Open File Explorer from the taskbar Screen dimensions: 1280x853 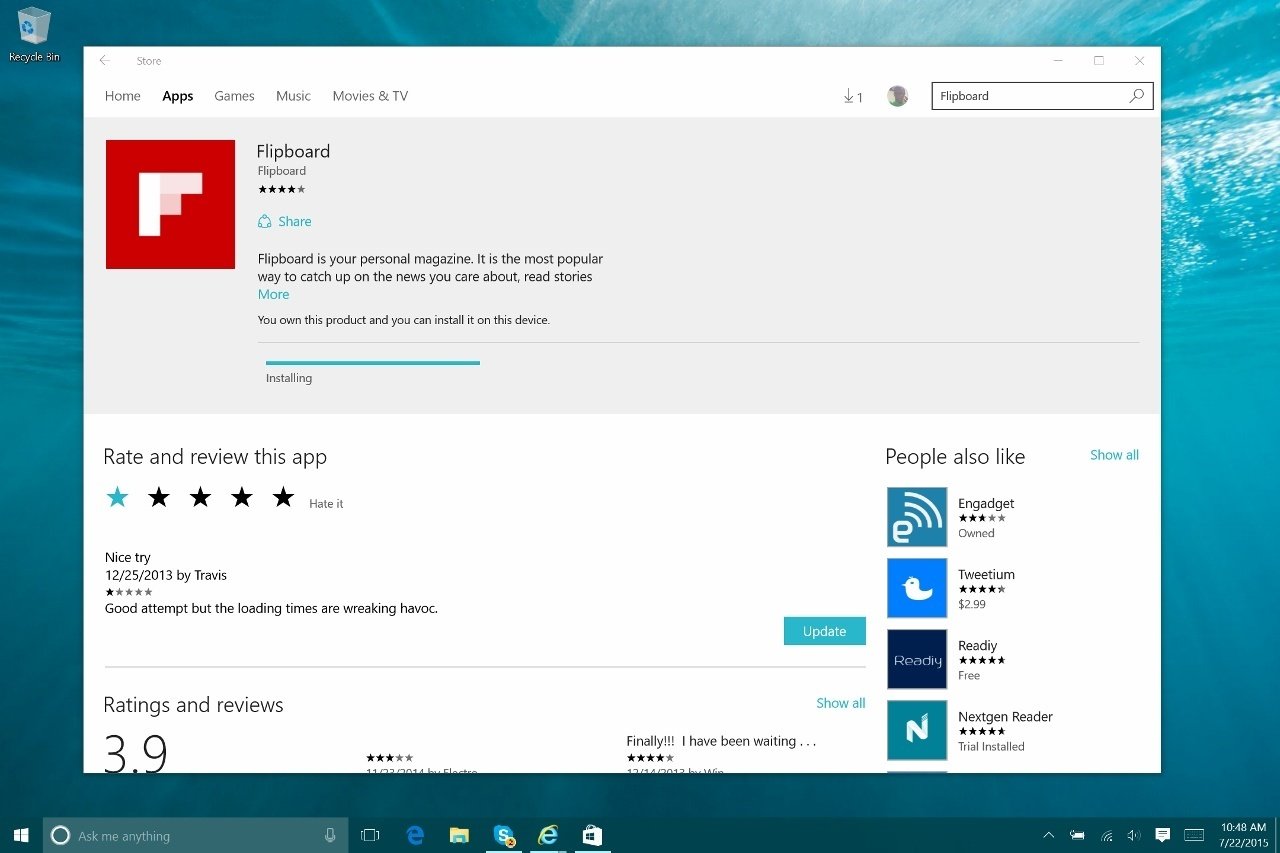tap(459, 835)
